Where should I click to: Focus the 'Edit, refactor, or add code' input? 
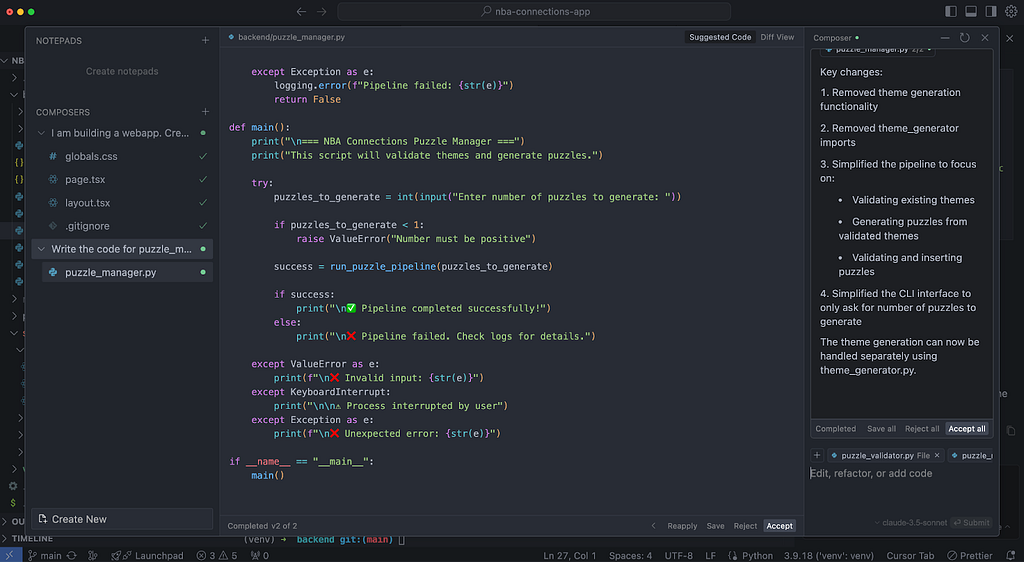pyautogui.click(x=901, y=473)
